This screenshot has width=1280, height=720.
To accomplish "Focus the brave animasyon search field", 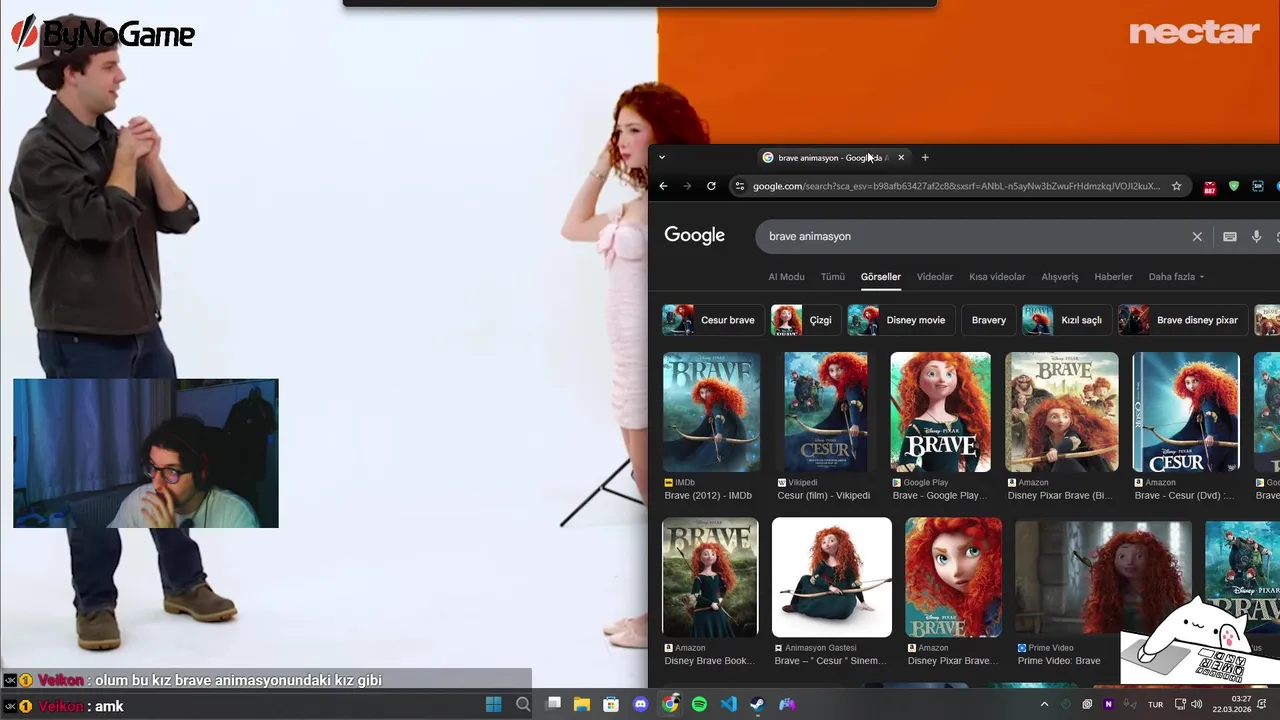I will pos(975,236).
